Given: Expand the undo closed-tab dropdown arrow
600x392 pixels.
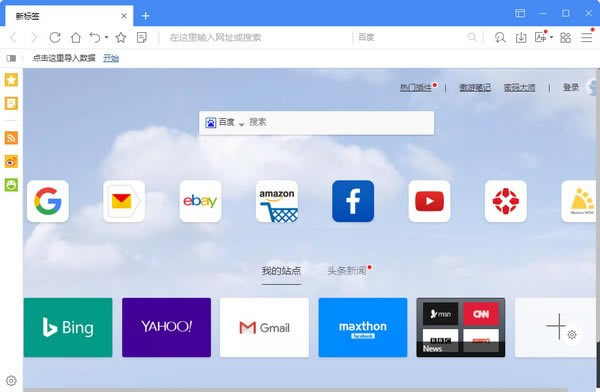Looking at the screenshot, I should 106,38.
